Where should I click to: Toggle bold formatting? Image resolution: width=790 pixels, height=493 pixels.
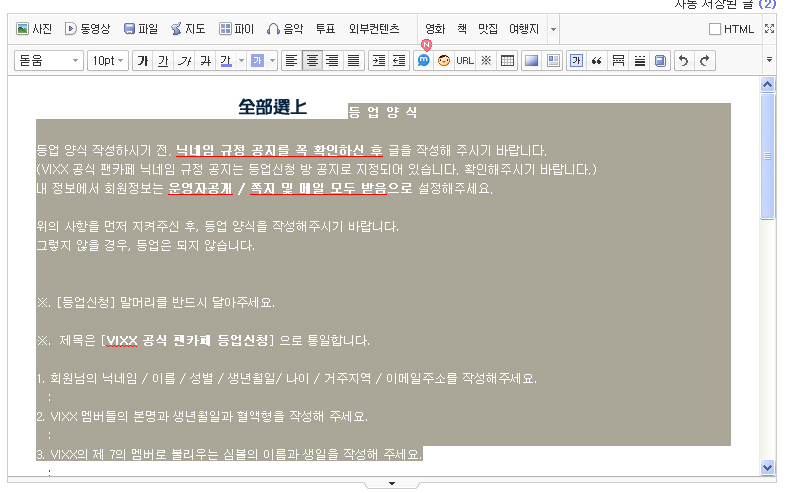[x=143, y=61]
